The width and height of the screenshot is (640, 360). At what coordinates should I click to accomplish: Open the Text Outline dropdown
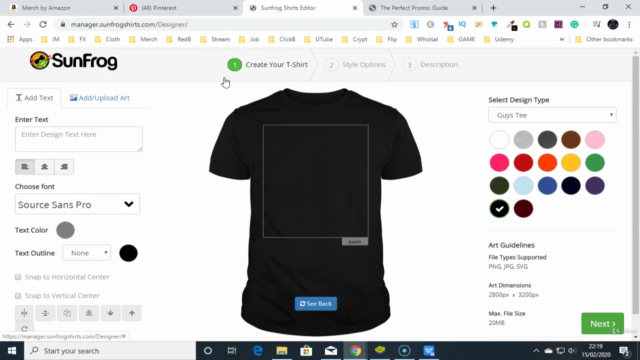(x=87, y=253)
